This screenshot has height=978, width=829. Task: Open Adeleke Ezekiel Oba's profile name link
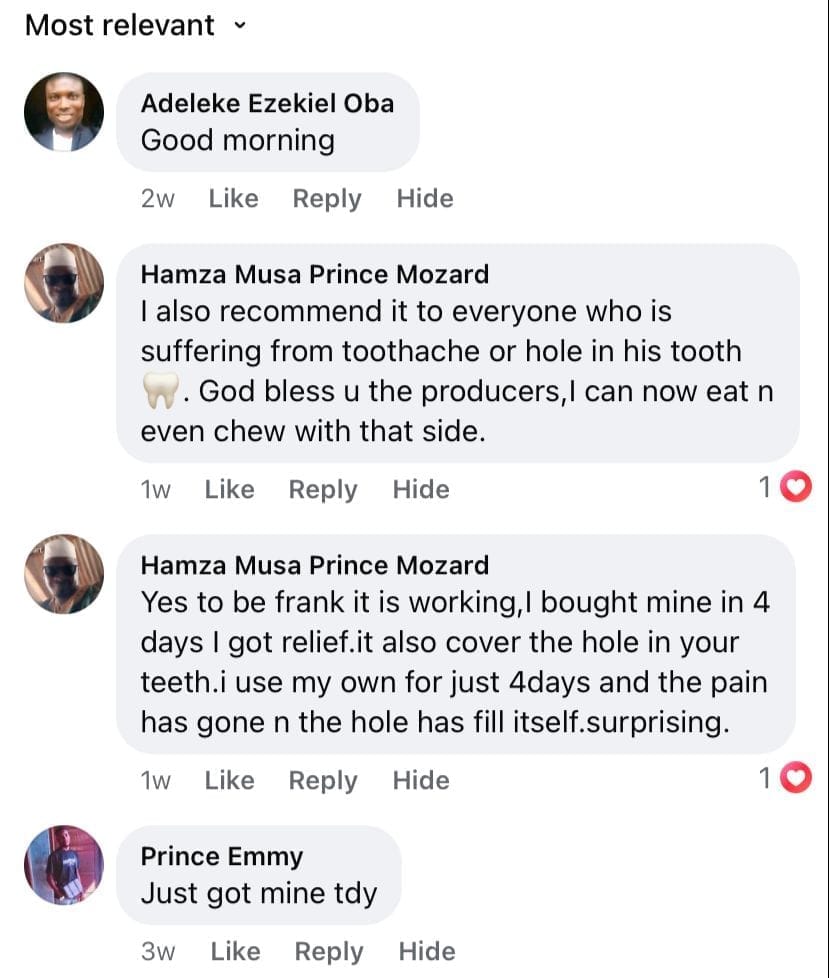[267, 103]
